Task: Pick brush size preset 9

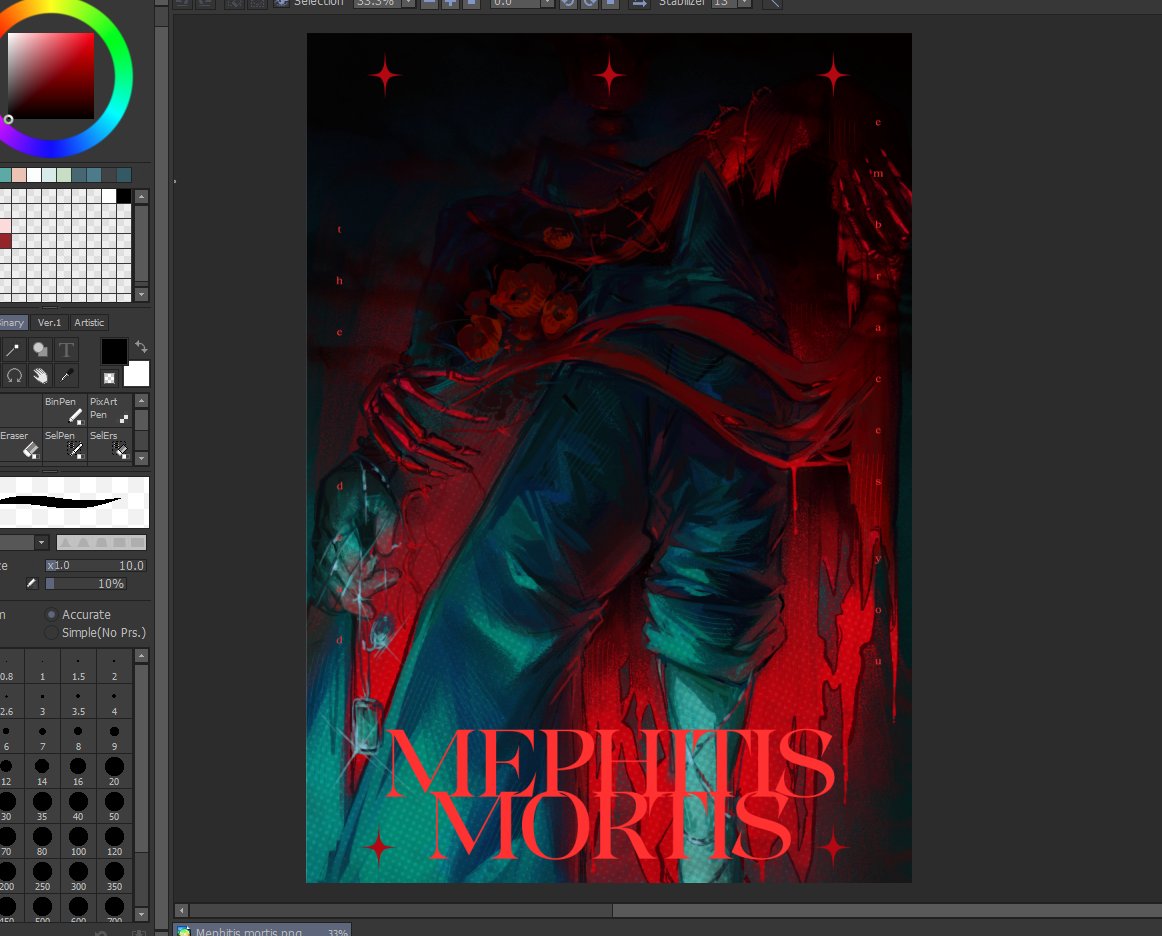Action: [114, 737]
